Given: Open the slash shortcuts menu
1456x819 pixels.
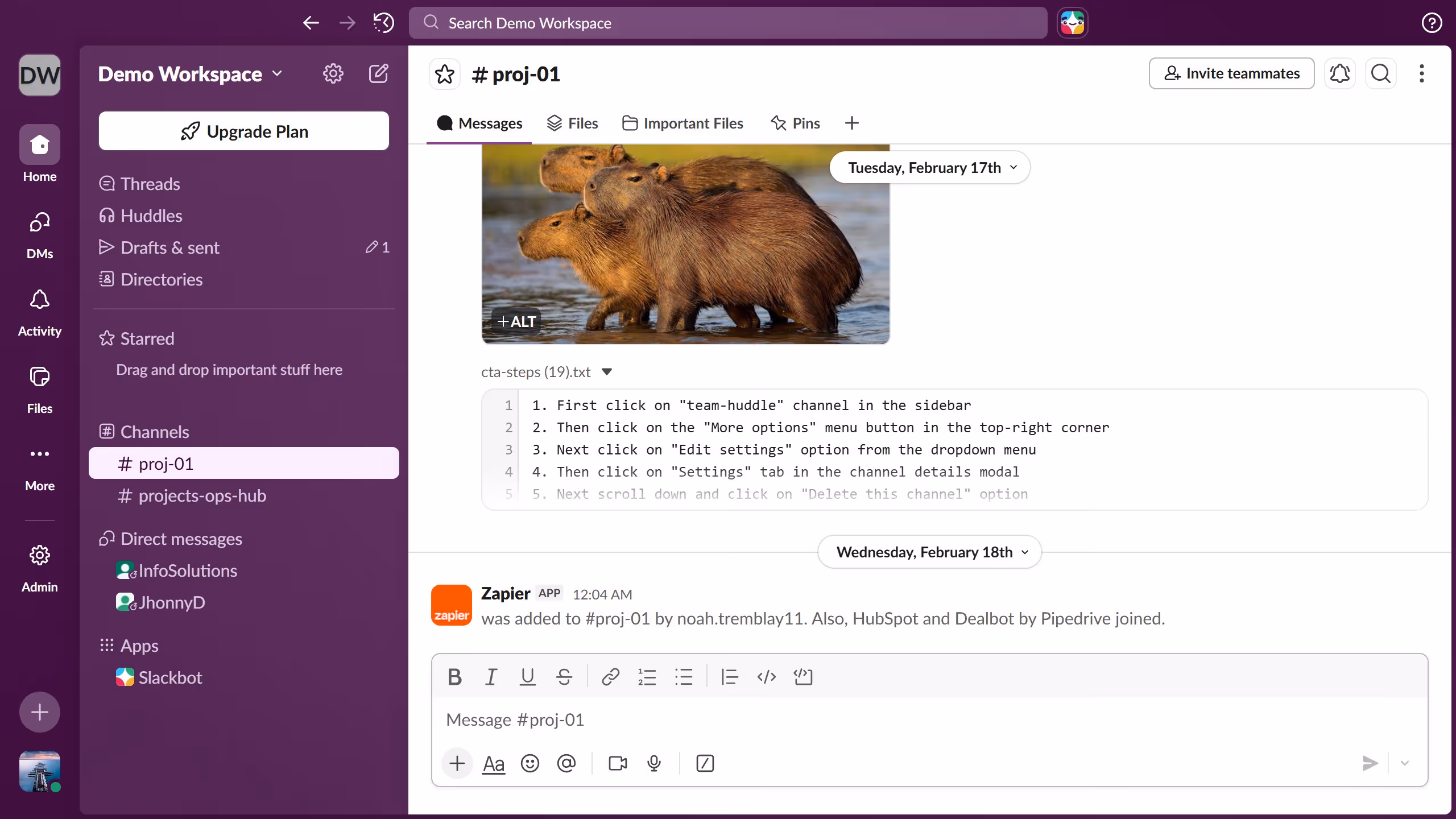Looking at the screenshot, I should click(x=705, y=763).
